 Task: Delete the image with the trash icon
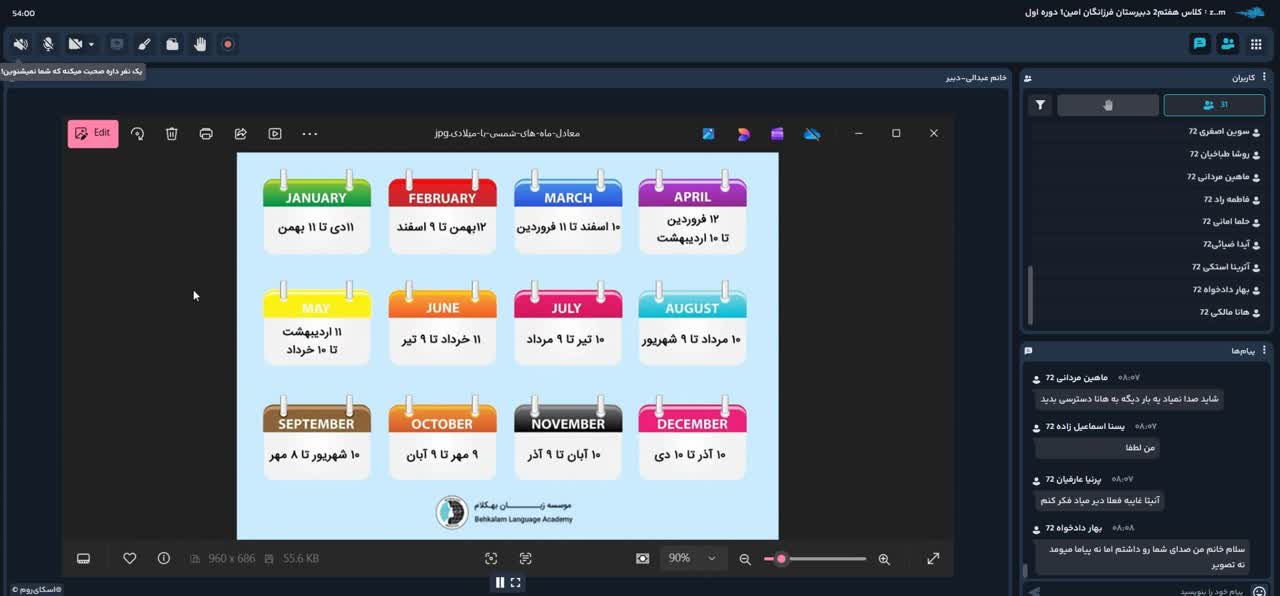tap(172, 134)
